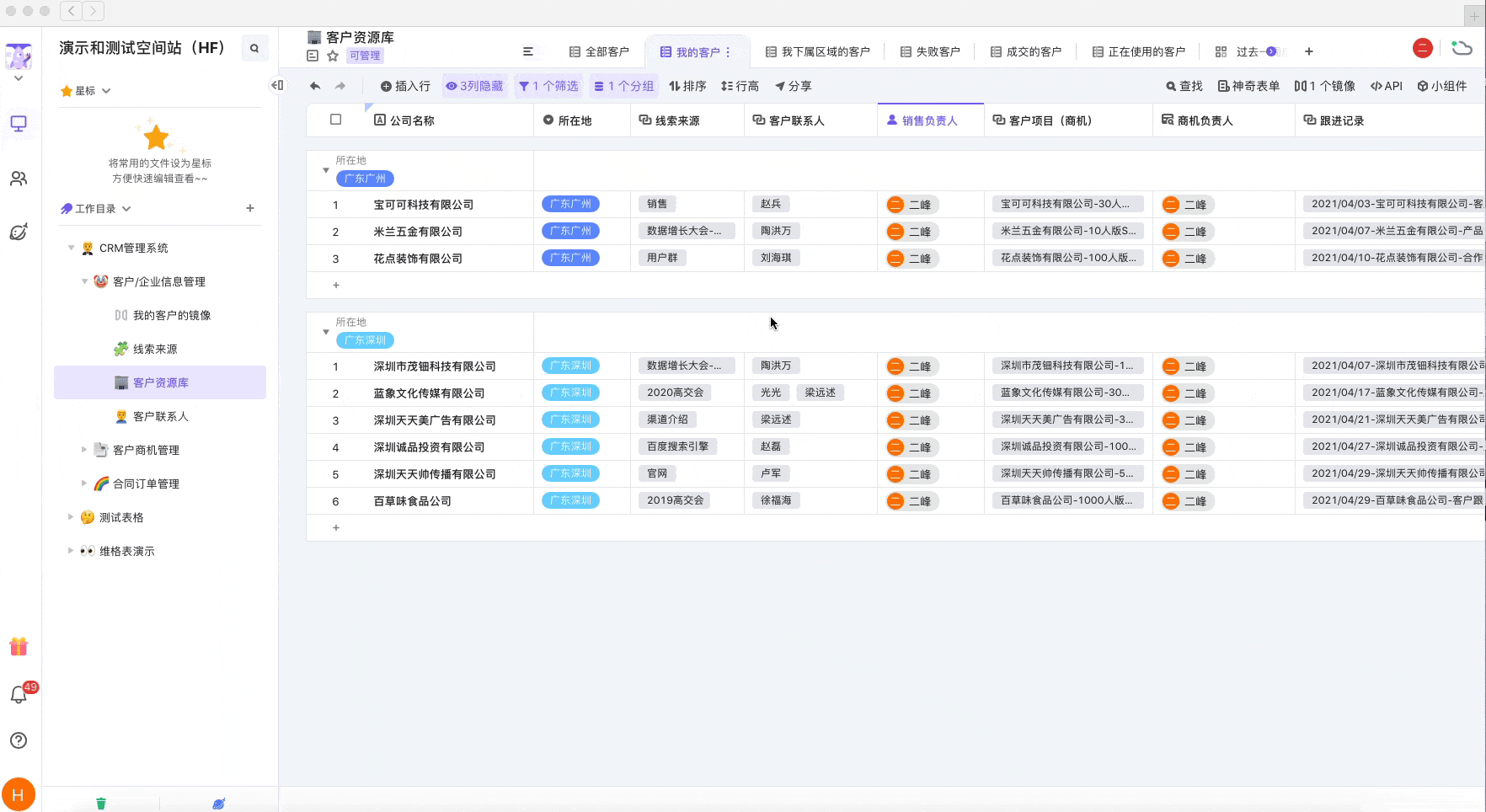Open the contacts icon in left rail
Screen dimensions: 1486x812
coord(19,179)
